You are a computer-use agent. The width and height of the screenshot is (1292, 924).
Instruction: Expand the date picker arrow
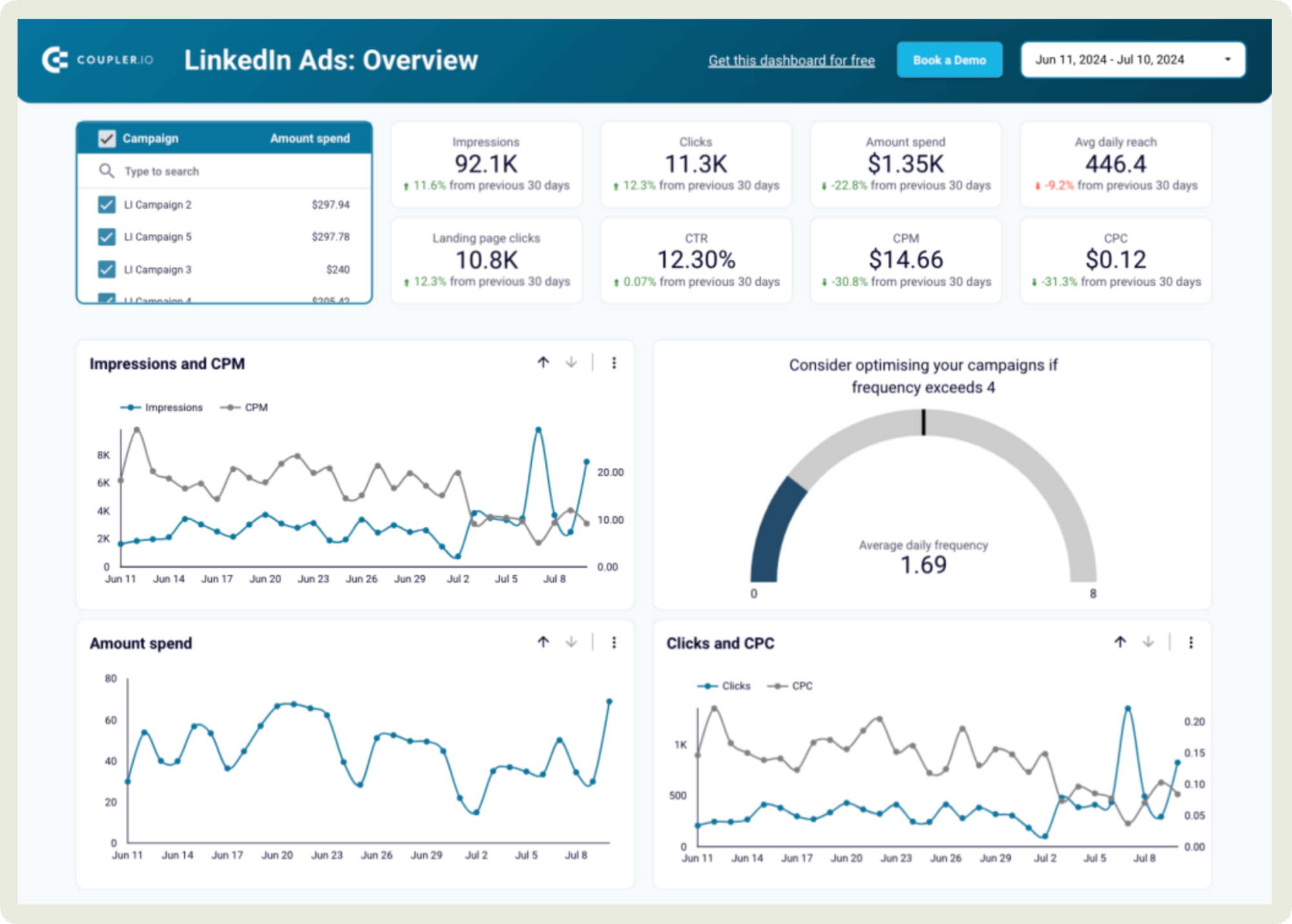1227,59
